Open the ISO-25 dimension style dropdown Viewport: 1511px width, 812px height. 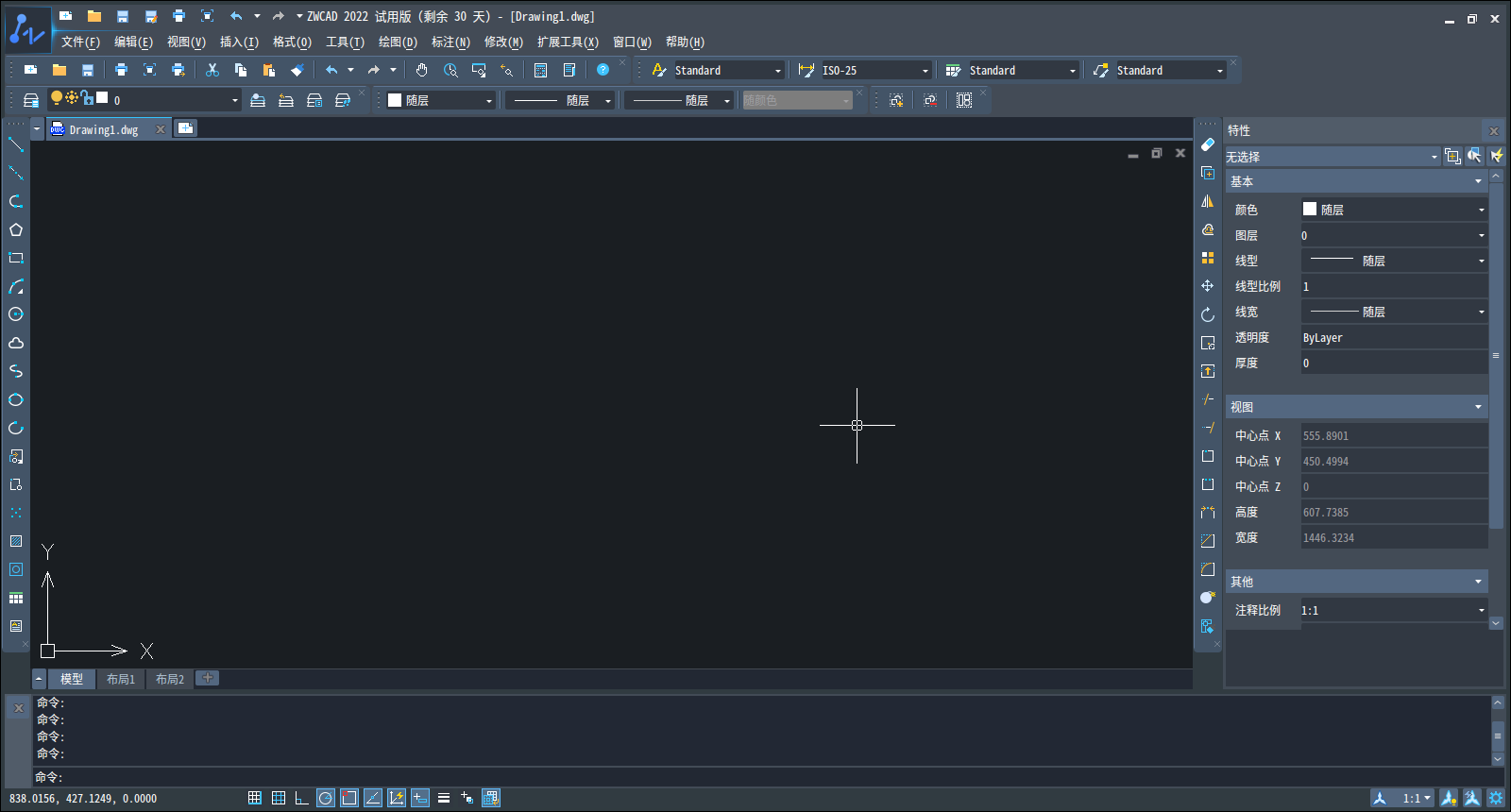pos(925,71)
